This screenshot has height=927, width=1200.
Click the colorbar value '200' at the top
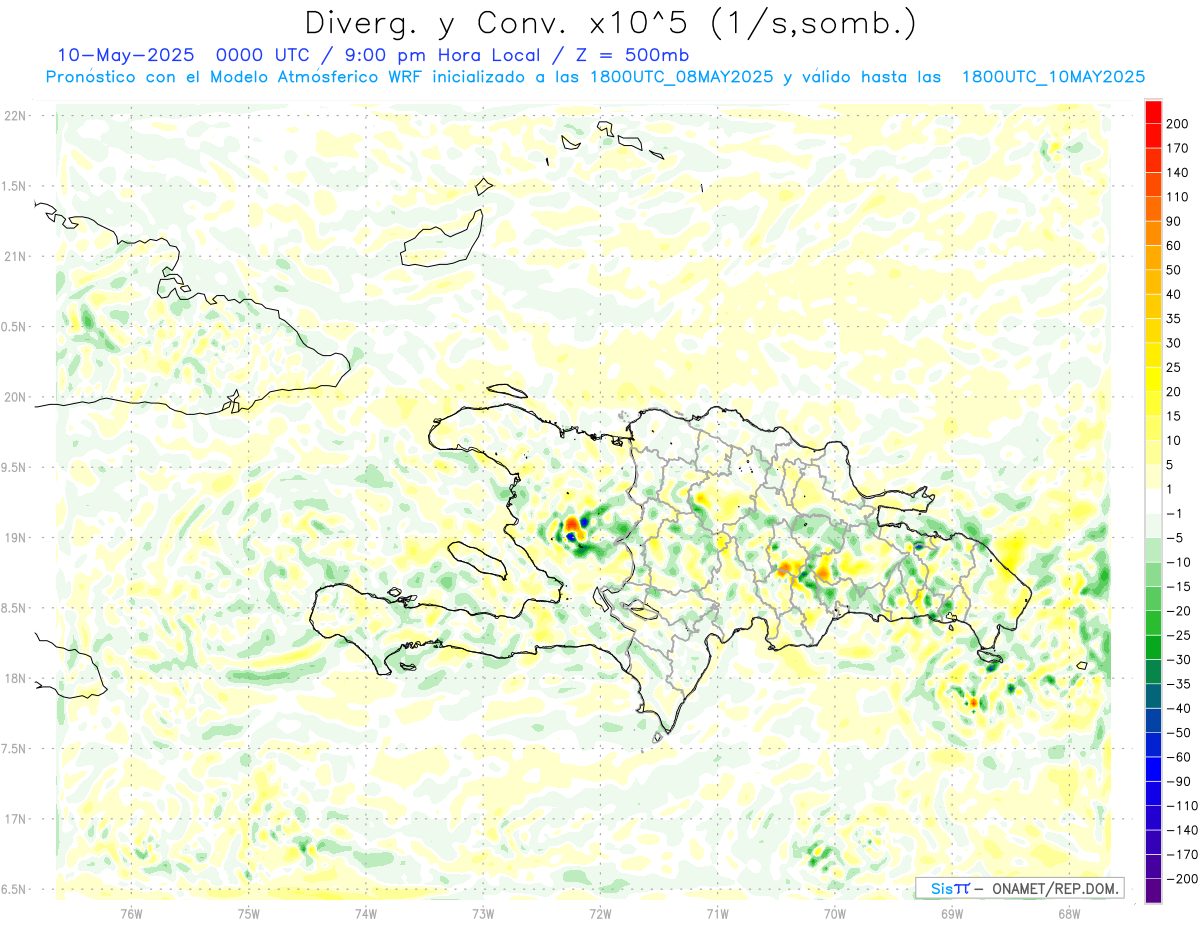coord(1177,124)
